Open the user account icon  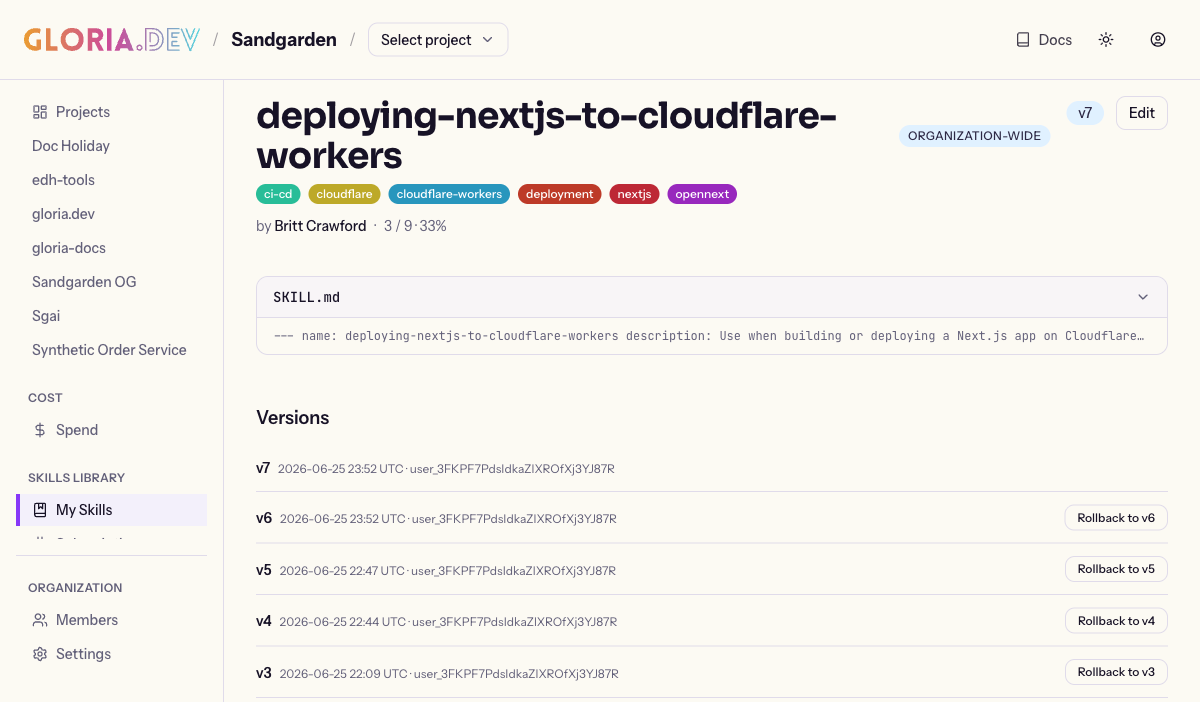click(1158, 40)
